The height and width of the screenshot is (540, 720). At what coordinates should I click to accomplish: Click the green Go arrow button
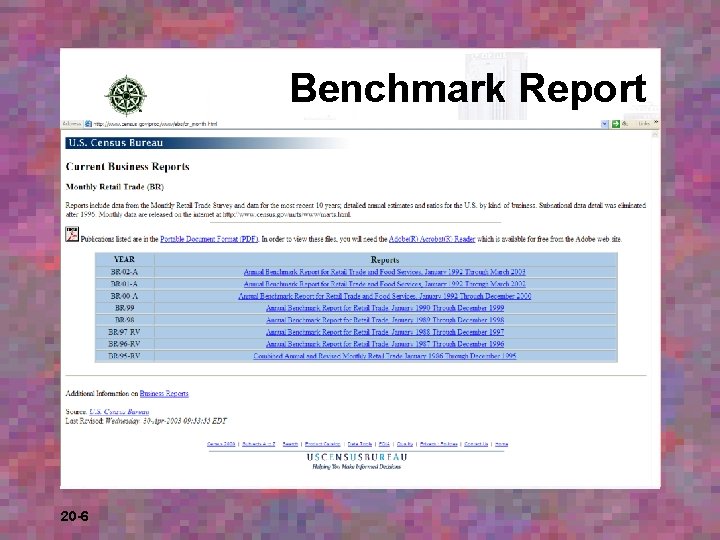616,124
